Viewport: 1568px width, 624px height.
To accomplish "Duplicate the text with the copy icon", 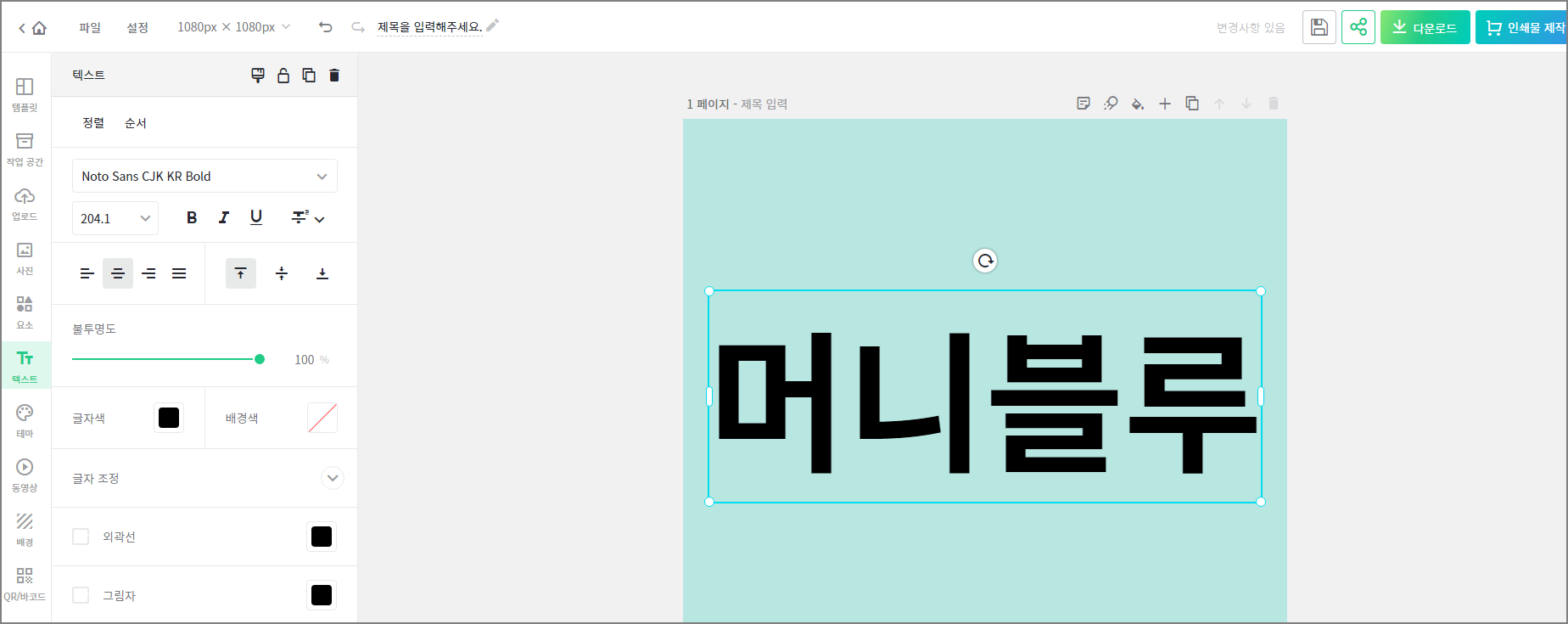I will pos(309,76).
